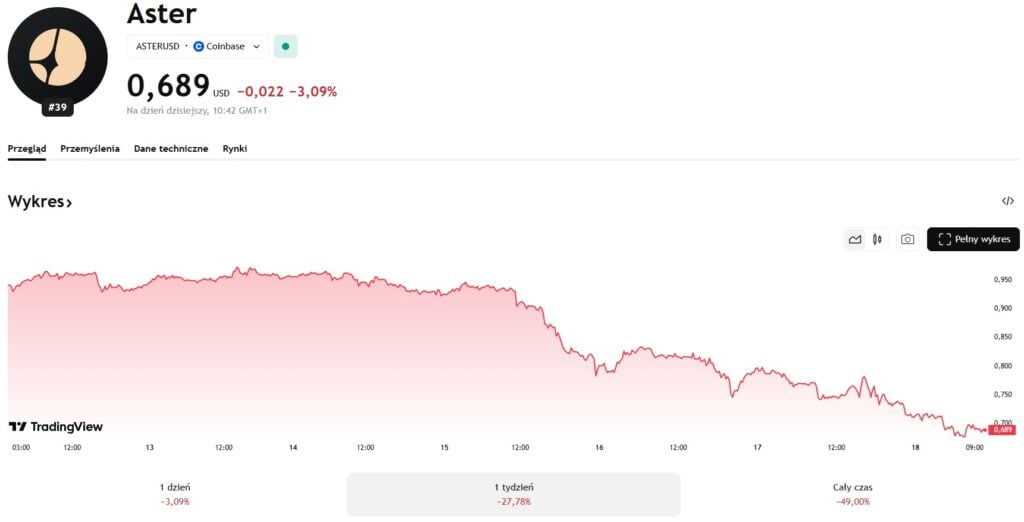Open the ASTERUSD Coinbase symbol dropdown
1024x522 pixels.
point(197,46)
